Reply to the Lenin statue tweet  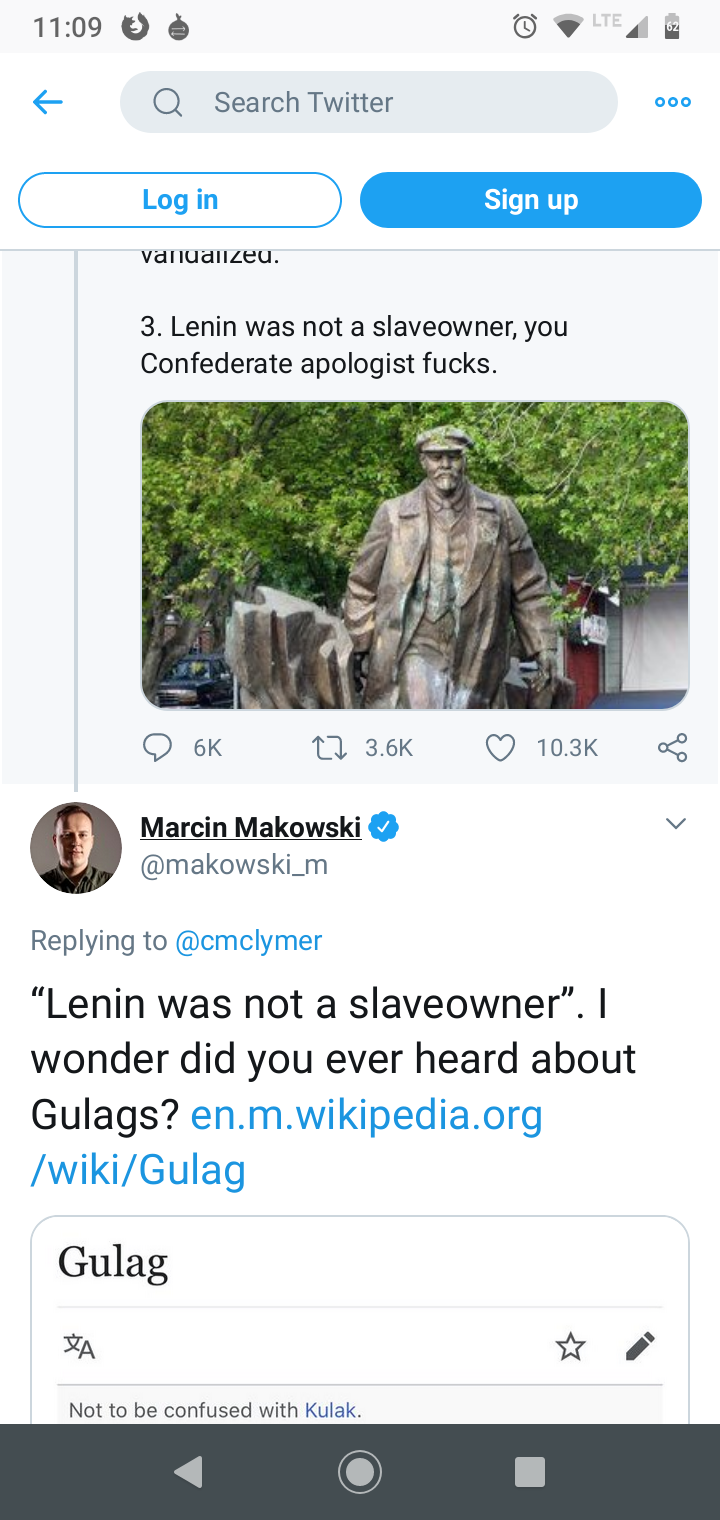(x=157, y=747)
